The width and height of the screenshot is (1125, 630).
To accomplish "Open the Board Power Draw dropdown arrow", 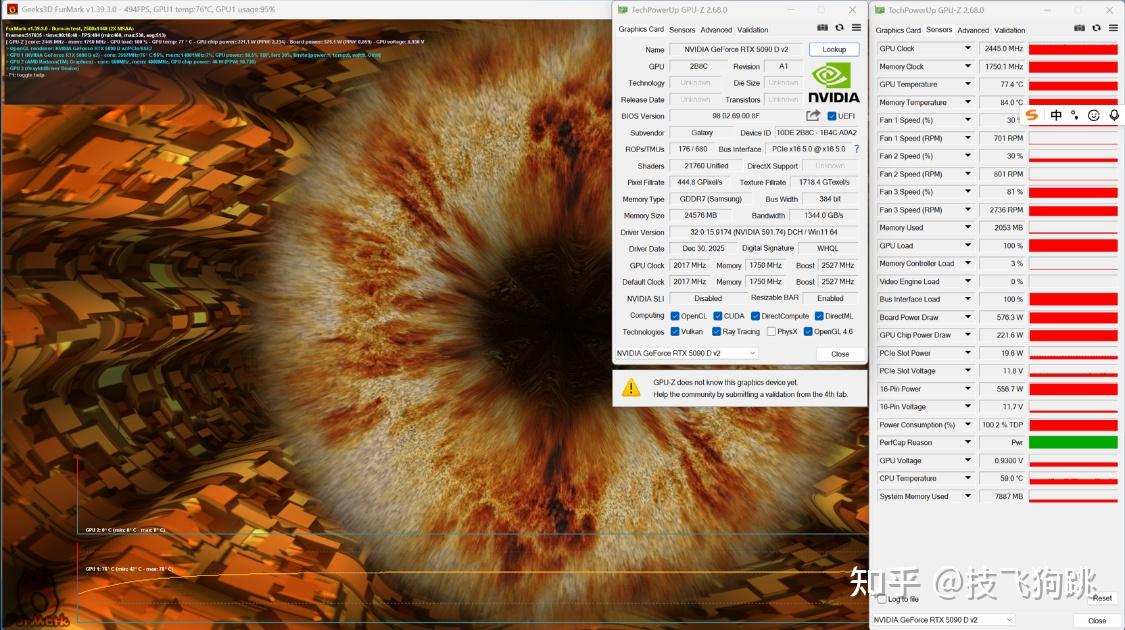I will 968,317.
